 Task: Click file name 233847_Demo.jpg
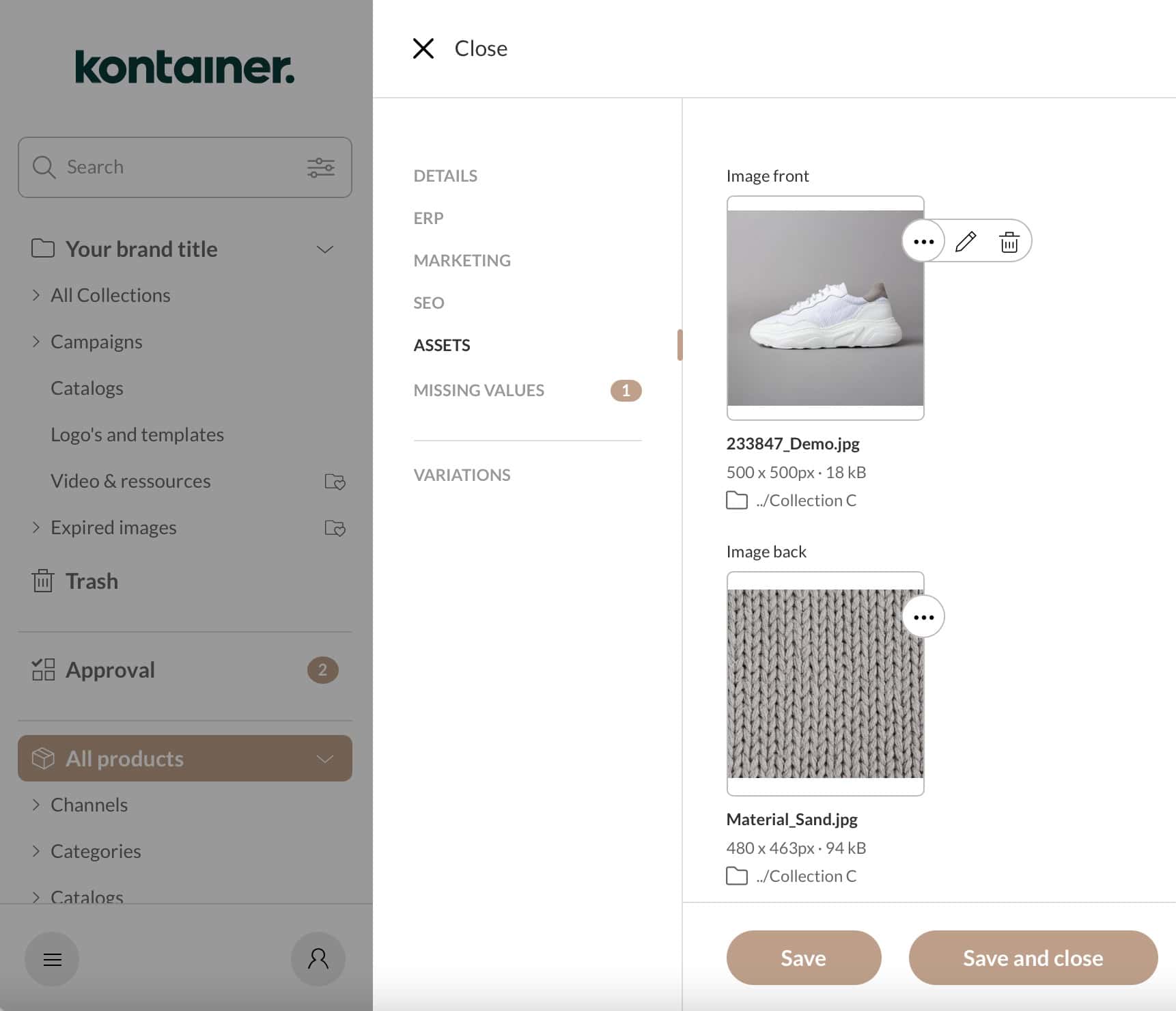point(793,444)
